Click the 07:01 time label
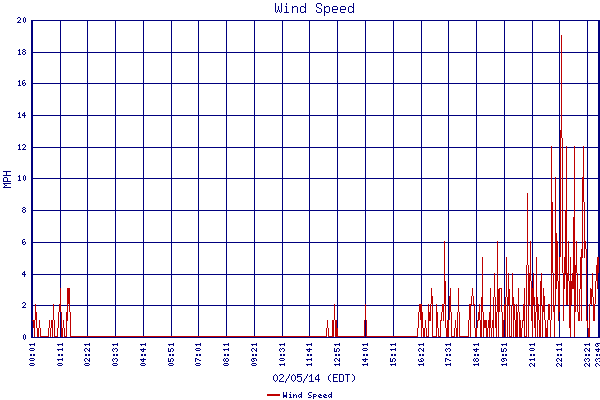This screenshot has width=600, height=400. (199, 354)
